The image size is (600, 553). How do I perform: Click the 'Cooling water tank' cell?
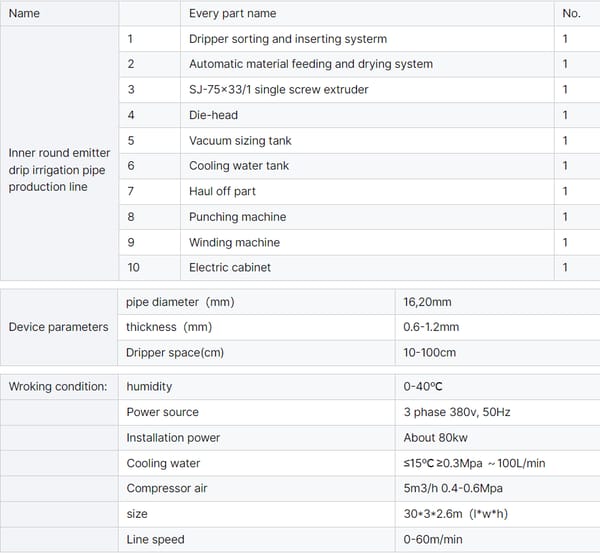(x=239, y=166)
